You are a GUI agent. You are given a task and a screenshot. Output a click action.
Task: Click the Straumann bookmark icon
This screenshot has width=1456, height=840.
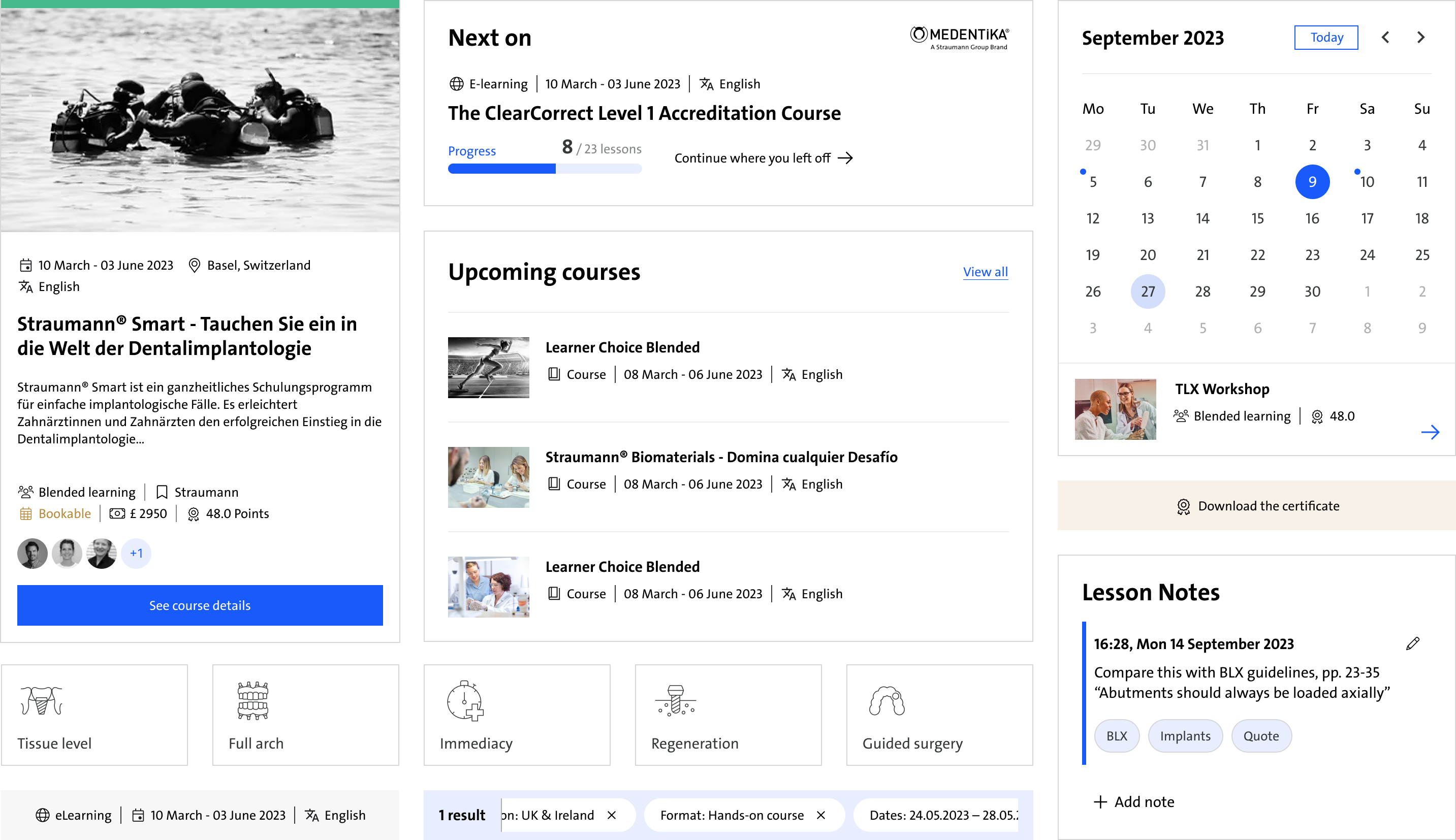click(162, 492)
